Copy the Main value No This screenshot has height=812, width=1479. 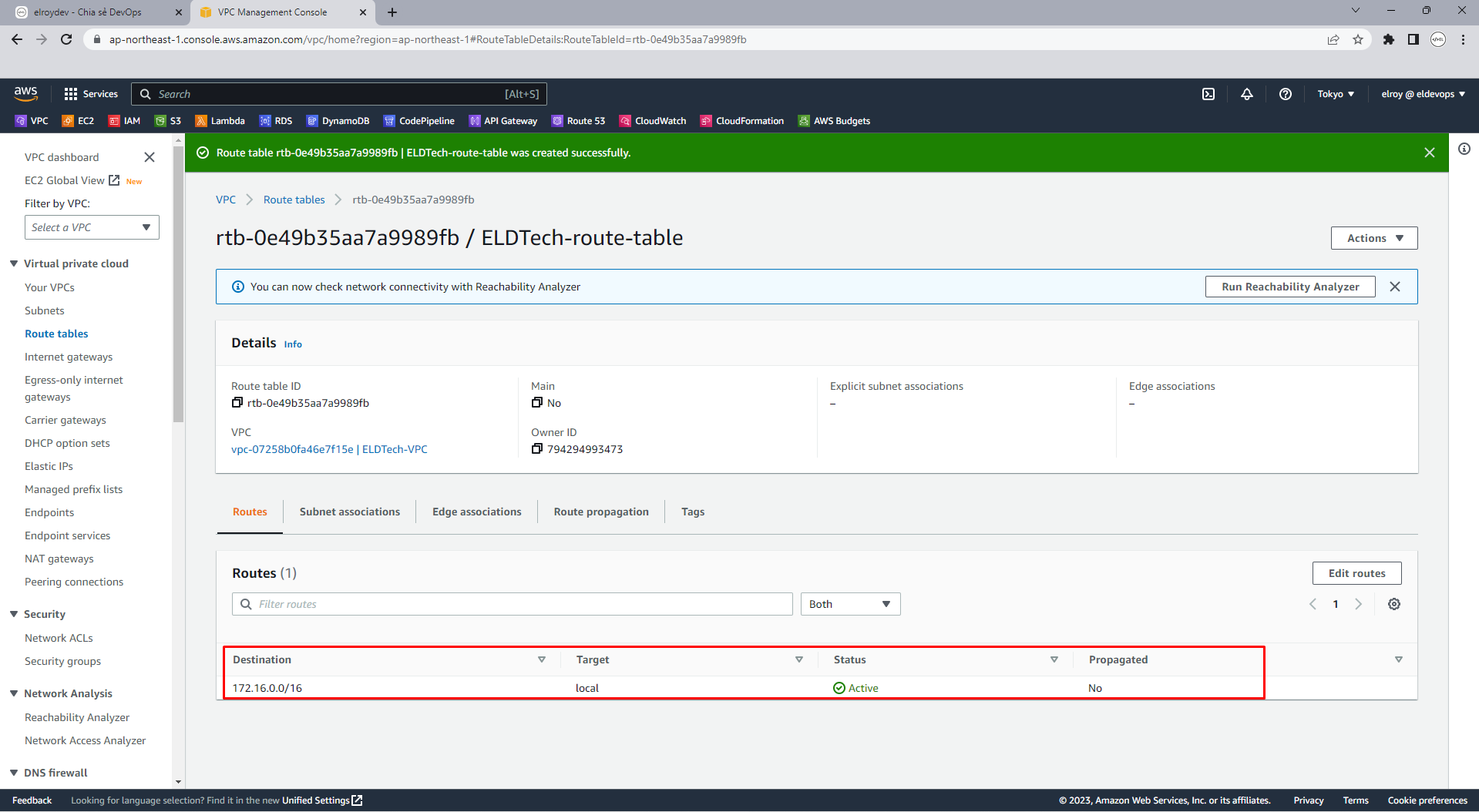point(537,402)
